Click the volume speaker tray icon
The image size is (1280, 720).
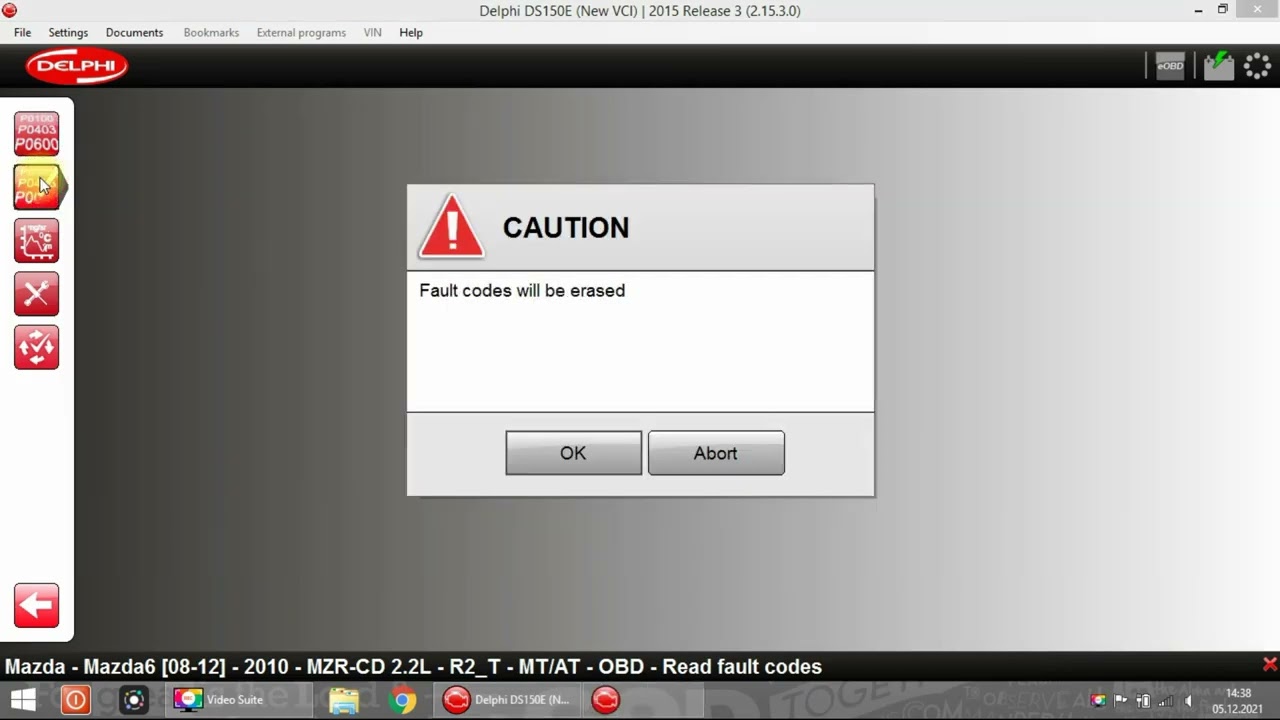(1189, 700)
